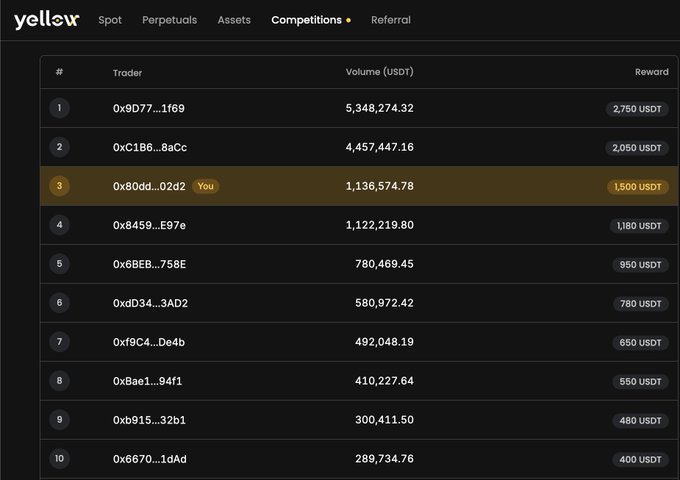Click volume value 1,136,574.78
The width and height of the screenshot is (680, 480).
click(x=379, y=186)
